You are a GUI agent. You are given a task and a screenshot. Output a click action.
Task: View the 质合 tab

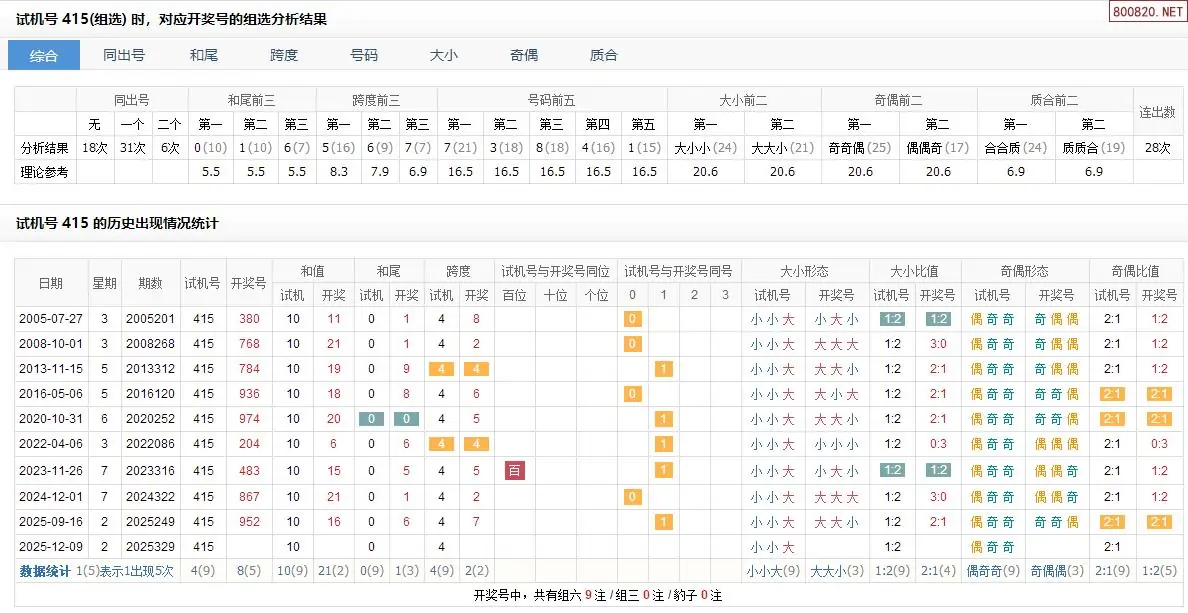tap(604, 55)
